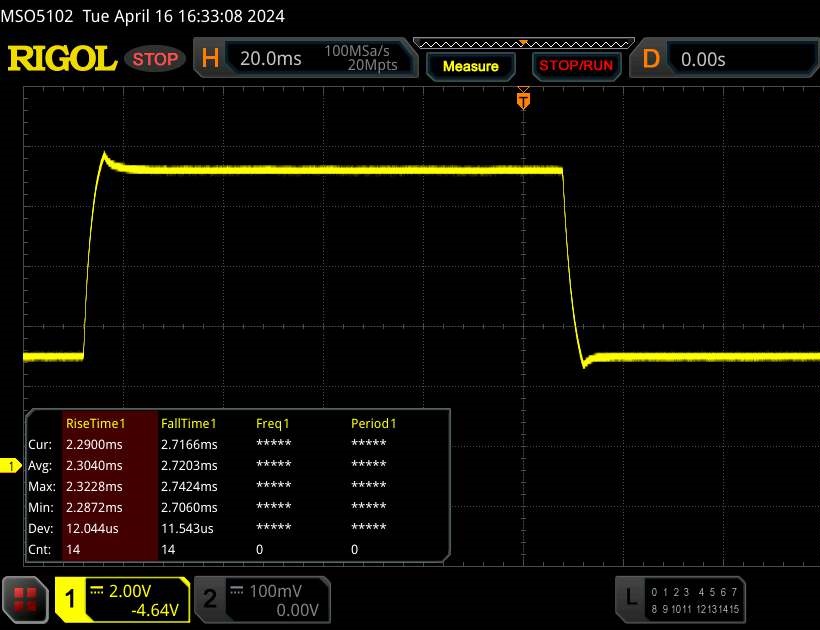Screen dimensions: 820x630
Task: Click the 2.7166ms current fall time value
Action: tap(189, 444)
